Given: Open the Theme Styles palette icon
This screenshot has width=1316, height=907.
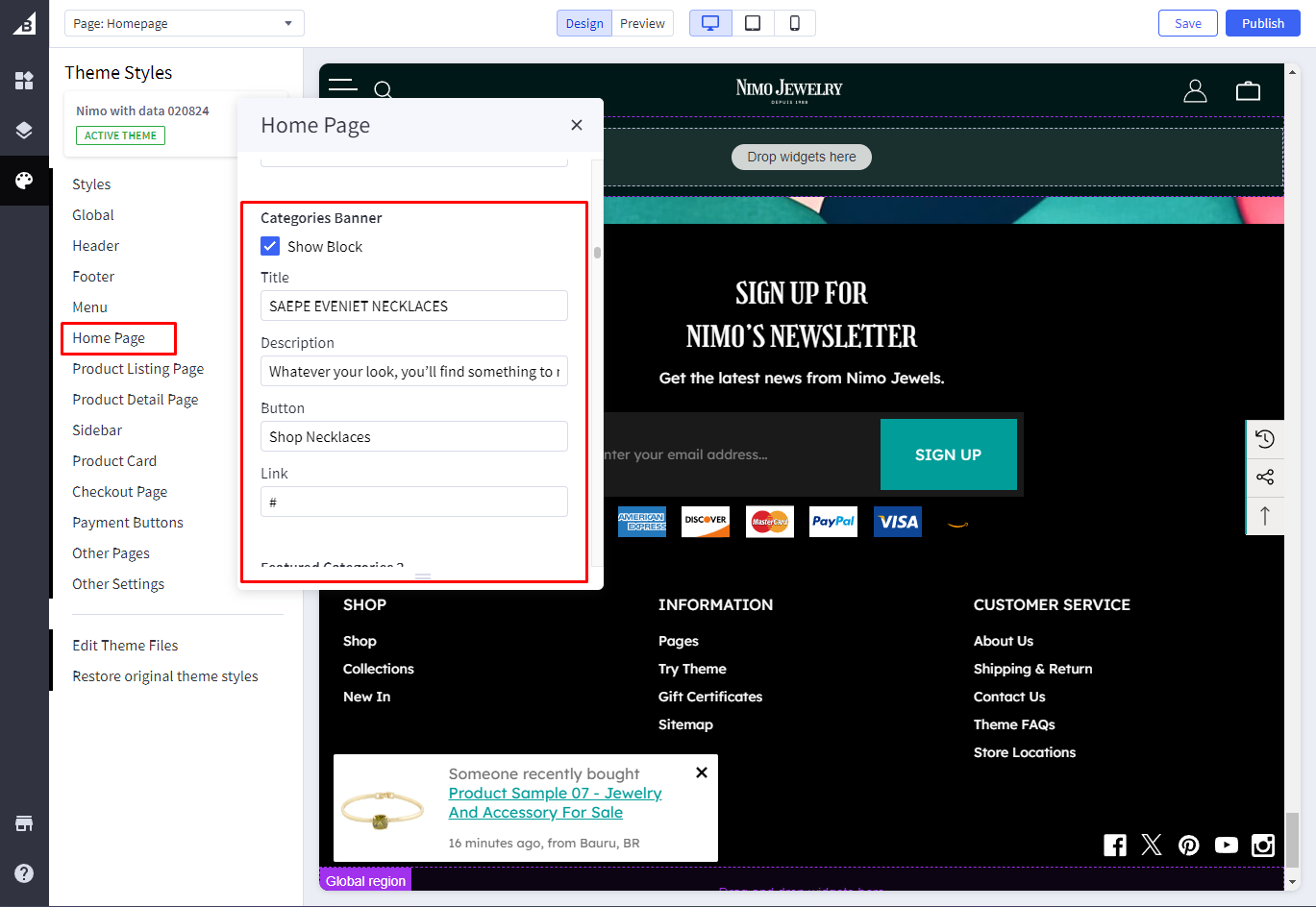Looking at the screenshot, I should (x=24, y=181).
